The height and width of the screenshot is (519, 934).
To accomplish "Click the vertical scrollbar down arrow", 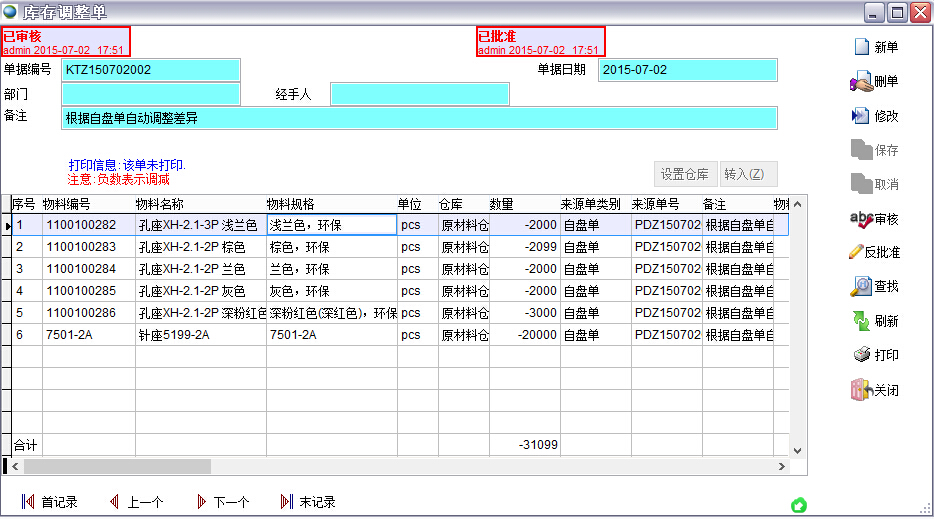I will pyautogui.click(x=797, y=451).
